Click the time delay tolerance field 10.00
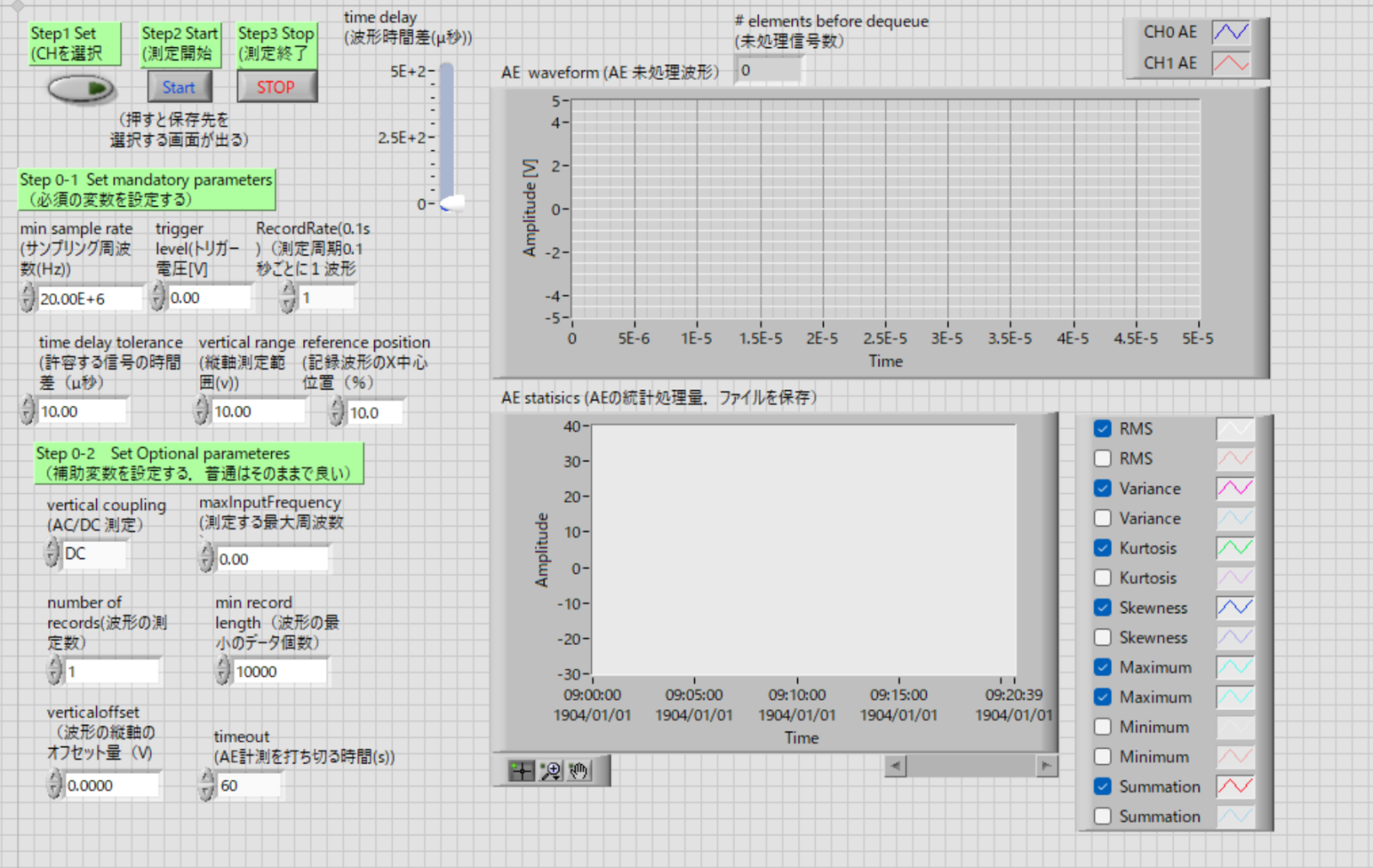The width and height of the screenshot is (1373, 868). pyautogui.click(x=83, y=412)
